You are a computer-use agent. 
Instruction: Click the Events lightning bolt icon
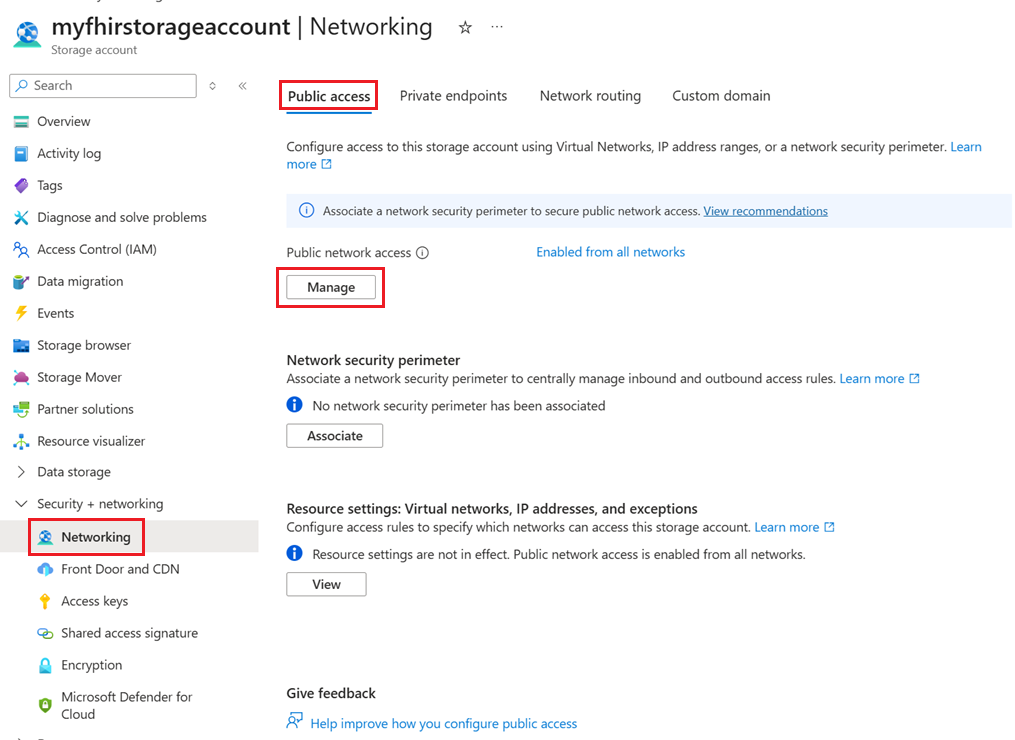[x=21, y=313]
